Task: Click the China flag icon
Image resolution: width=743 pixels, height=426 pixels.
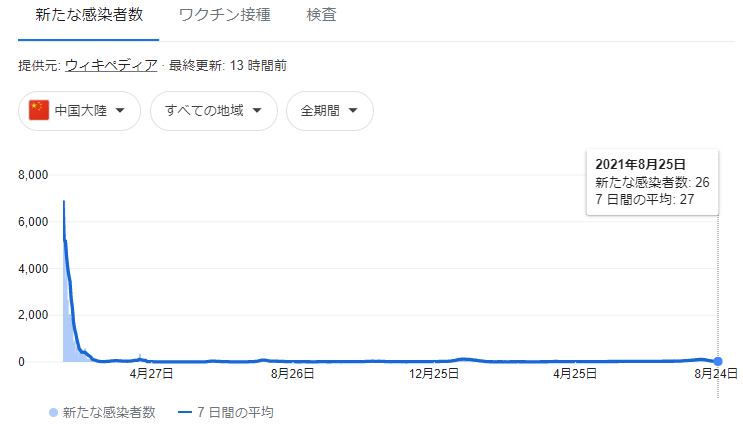Action: 39,110
